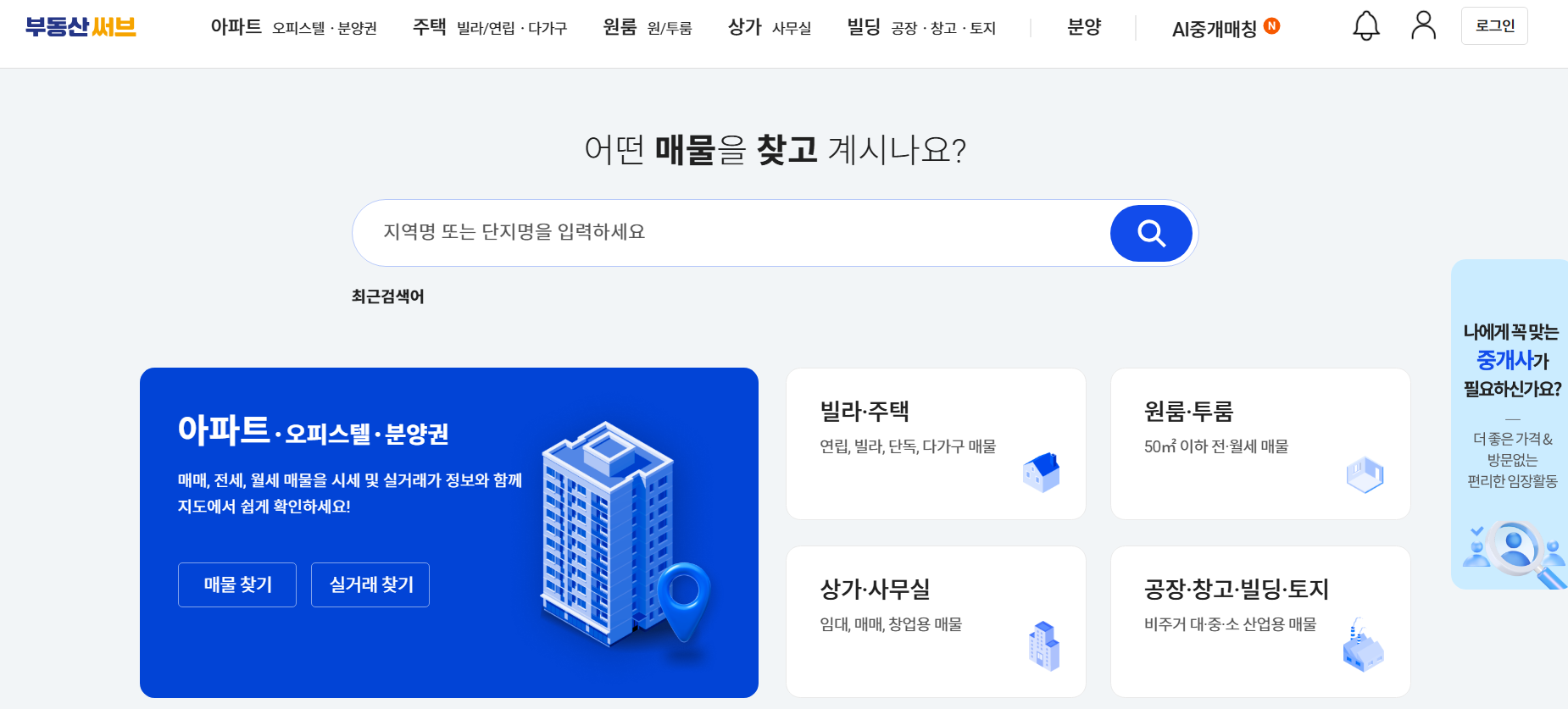
Task: Click the 부동산써브 logo
Action: tap(78, 25)
